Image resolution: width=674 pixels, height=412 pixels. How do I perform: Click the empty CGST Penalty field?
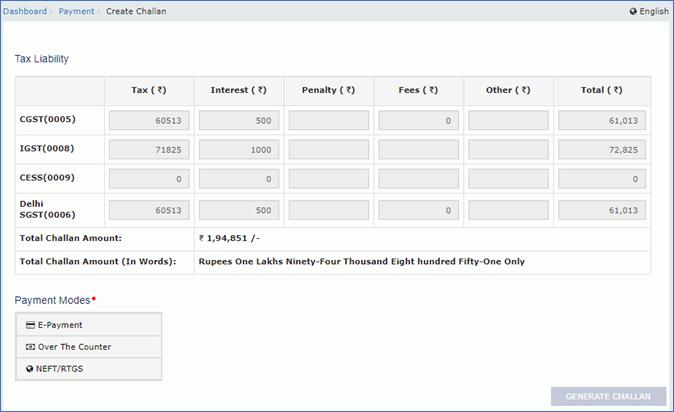coord(329,120)
